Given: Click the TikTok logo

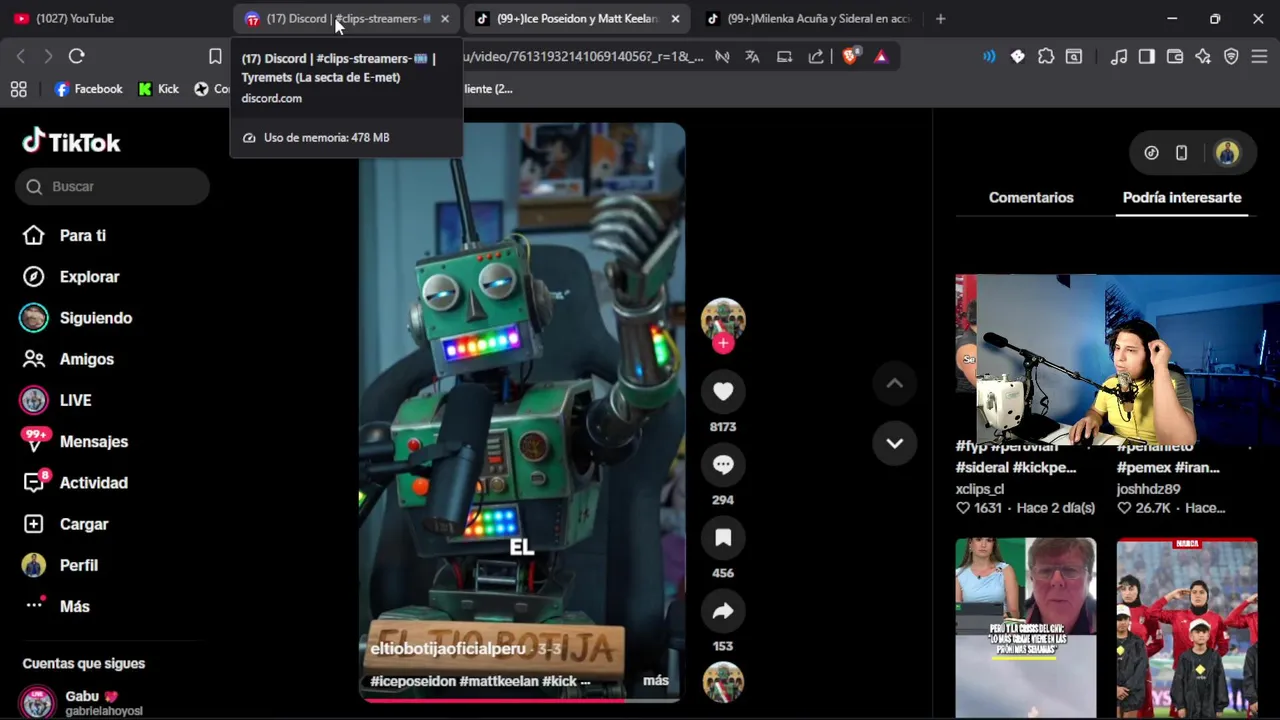Looking at the screenshot, I should coord(71,142).
